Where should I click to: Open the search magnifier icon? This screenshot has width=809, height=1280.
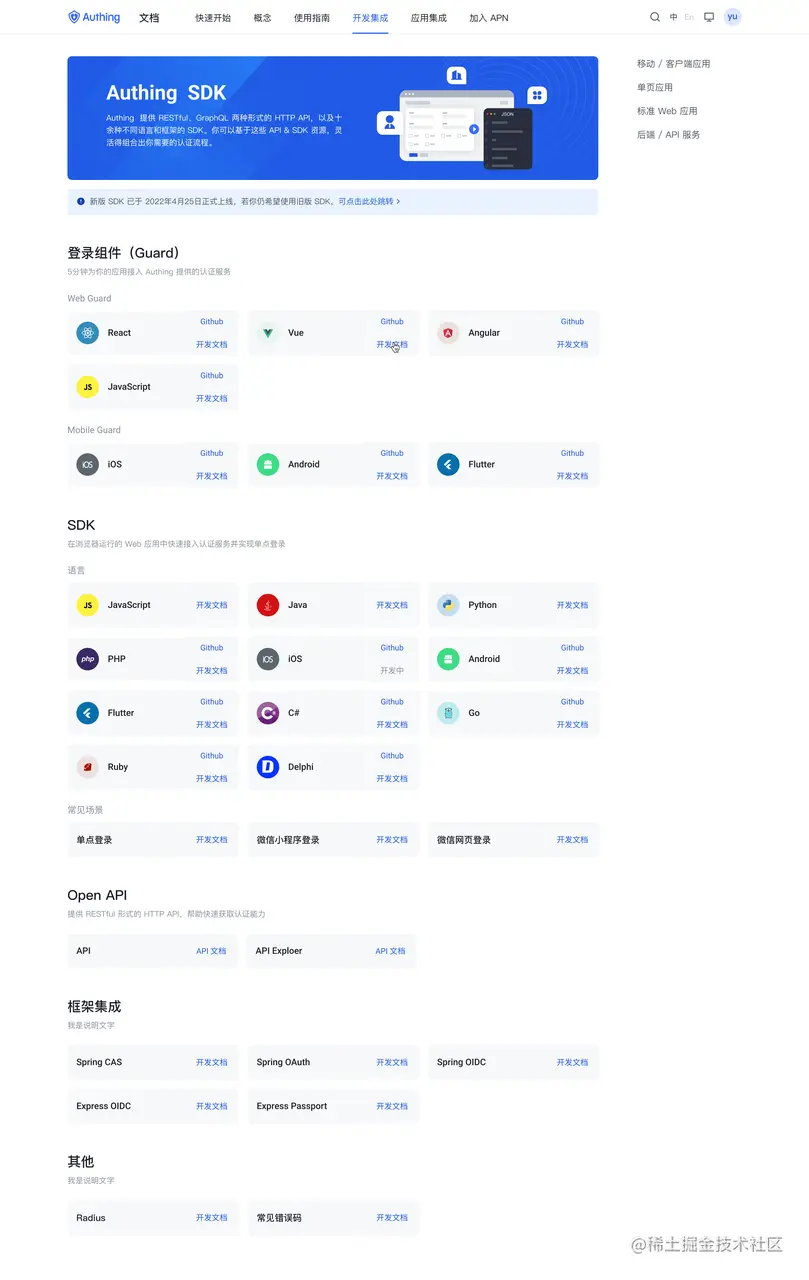[655, 17]
